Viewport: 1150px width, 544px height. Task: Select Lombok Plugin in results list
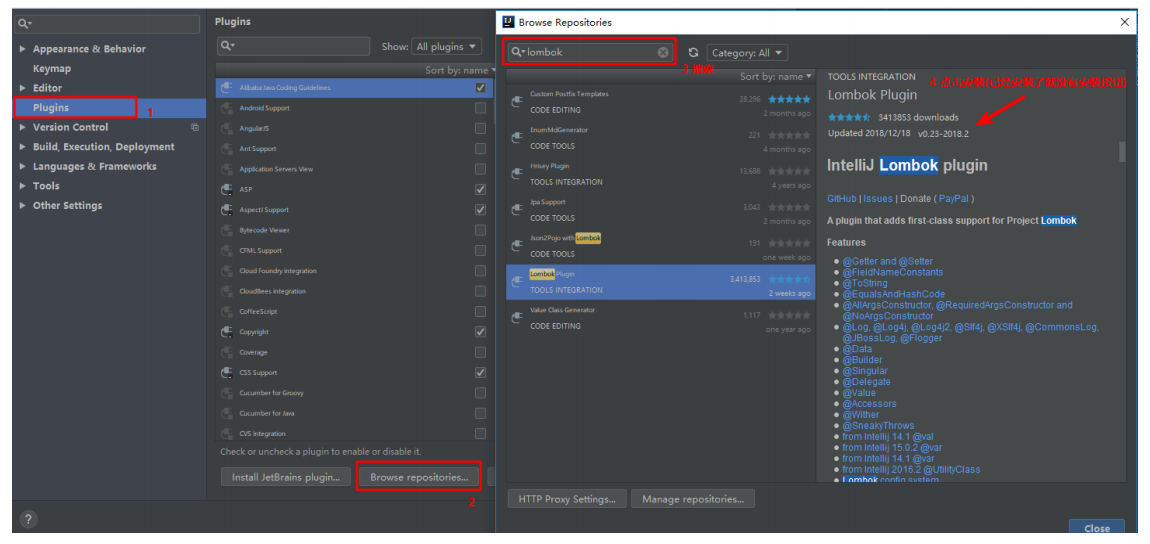661,282
